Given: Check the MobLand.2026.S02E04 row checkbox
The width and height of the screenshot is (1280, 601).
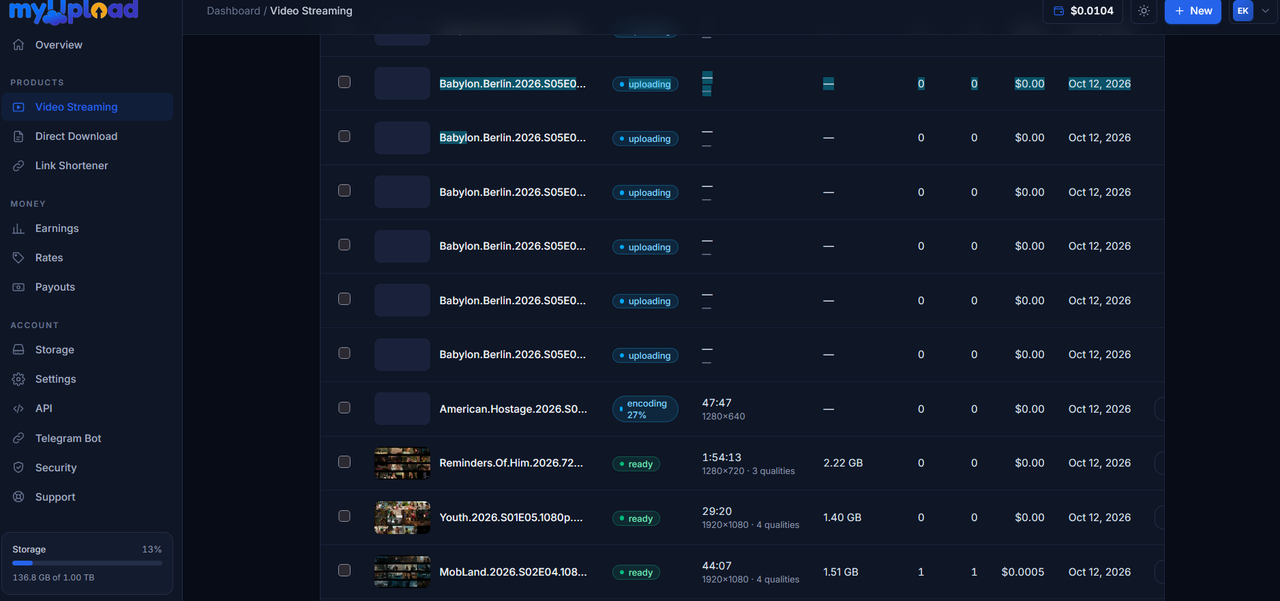Looking at the screenshot, I should click(344, 570).
